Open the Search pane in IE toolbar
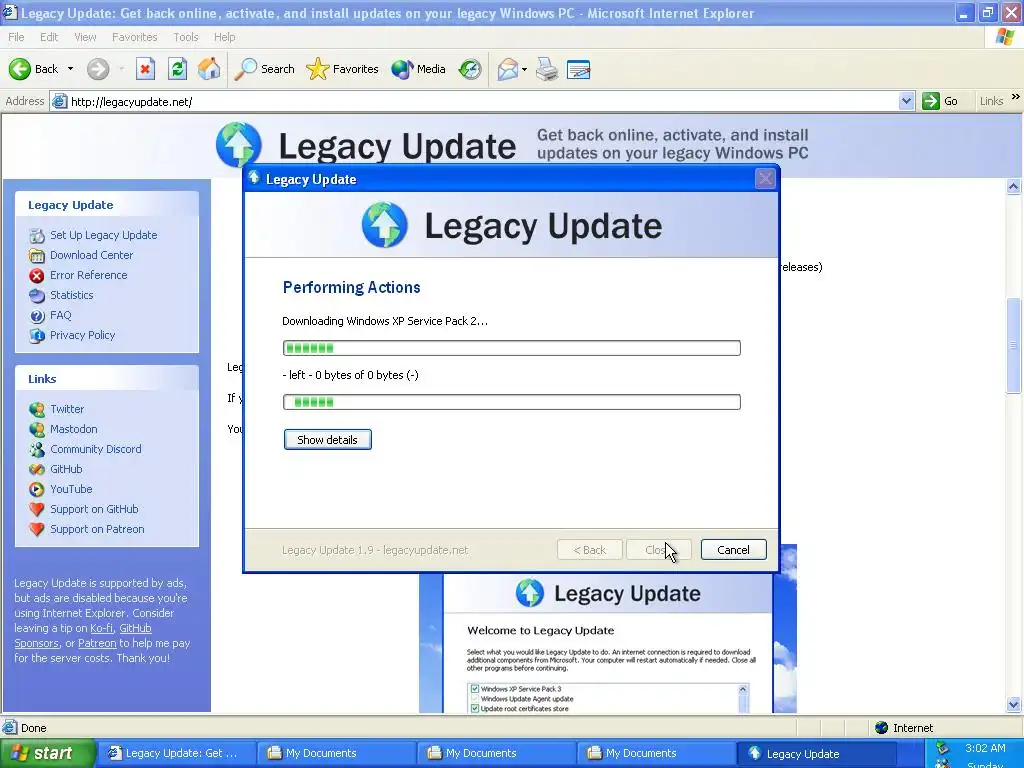Image resolution: width=1024 pixels, height=768 pixels. click(x=264, y=69)
